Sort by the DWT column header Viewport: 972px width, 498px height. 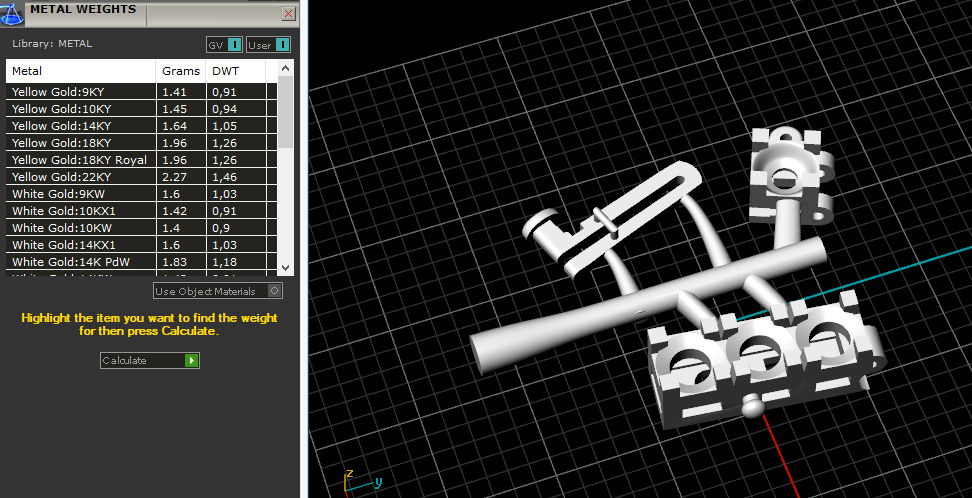[236, 71]
